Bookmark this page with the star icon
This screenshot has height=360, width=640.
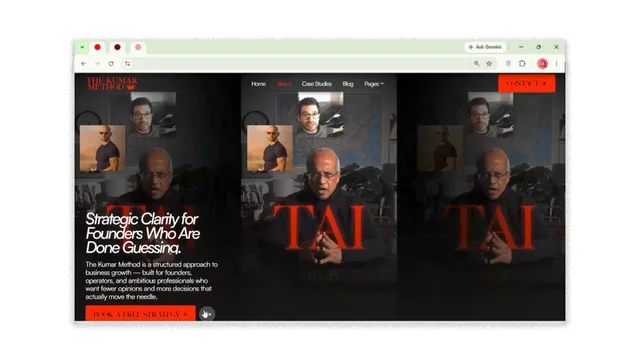pyautogui.click(x=489, y=64)
